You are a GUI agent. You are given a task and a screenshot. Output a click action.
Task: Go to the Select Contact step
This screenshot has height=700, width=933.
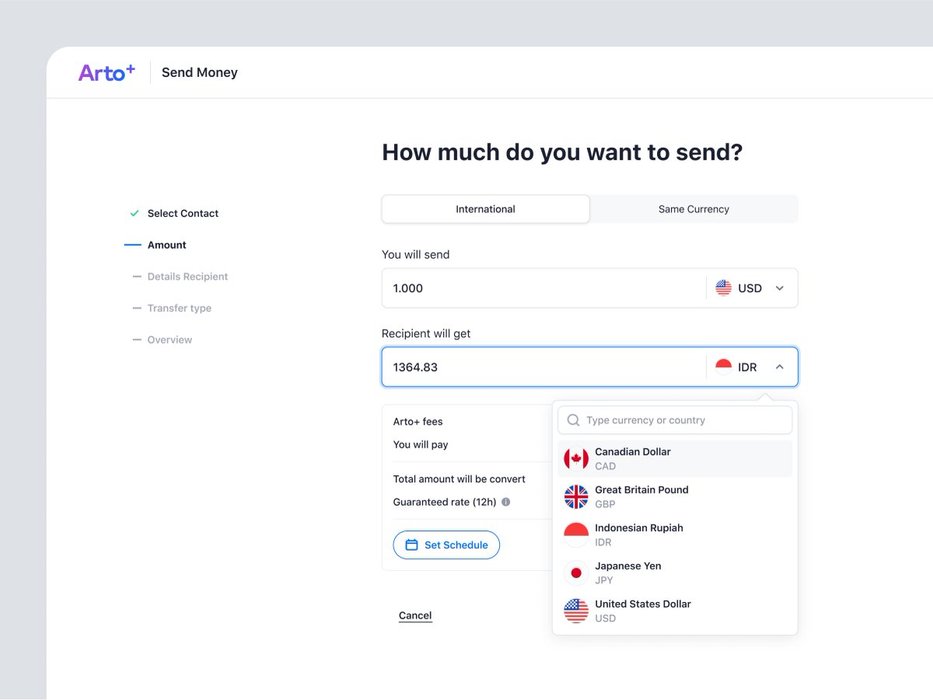(x=183, y=213)
